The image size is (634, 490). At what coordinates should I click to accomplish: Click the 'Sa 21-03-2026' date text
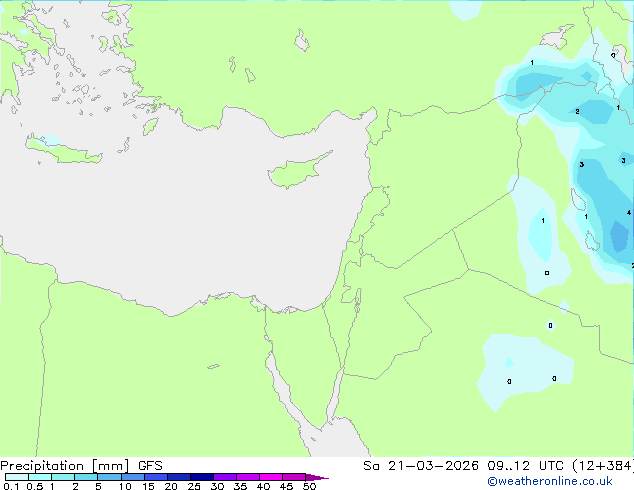421,466
